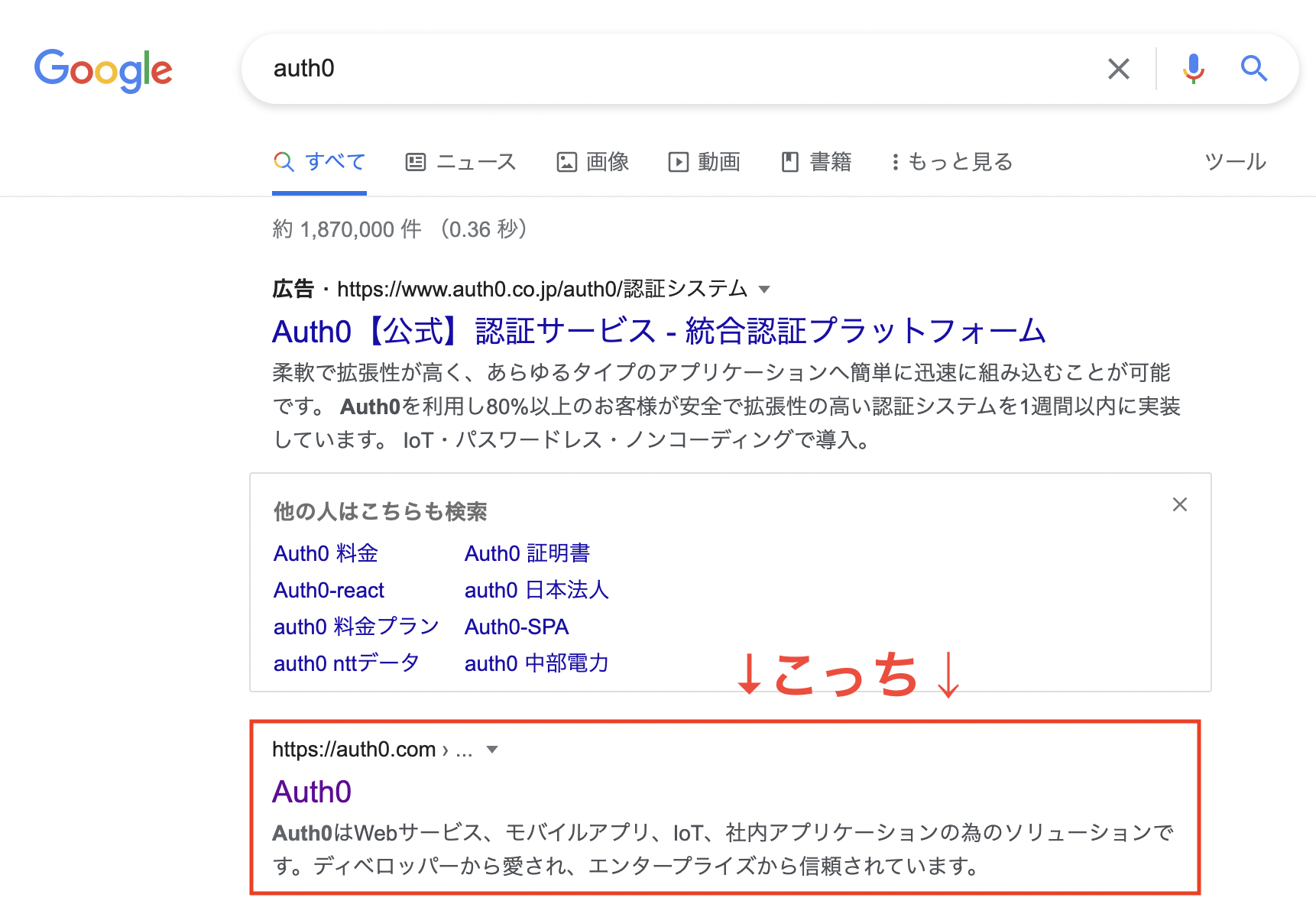1316x917 pixels.
Task: Click the magnifying glass search icon
Action: pyautogui.click(x=1253, y=69)
